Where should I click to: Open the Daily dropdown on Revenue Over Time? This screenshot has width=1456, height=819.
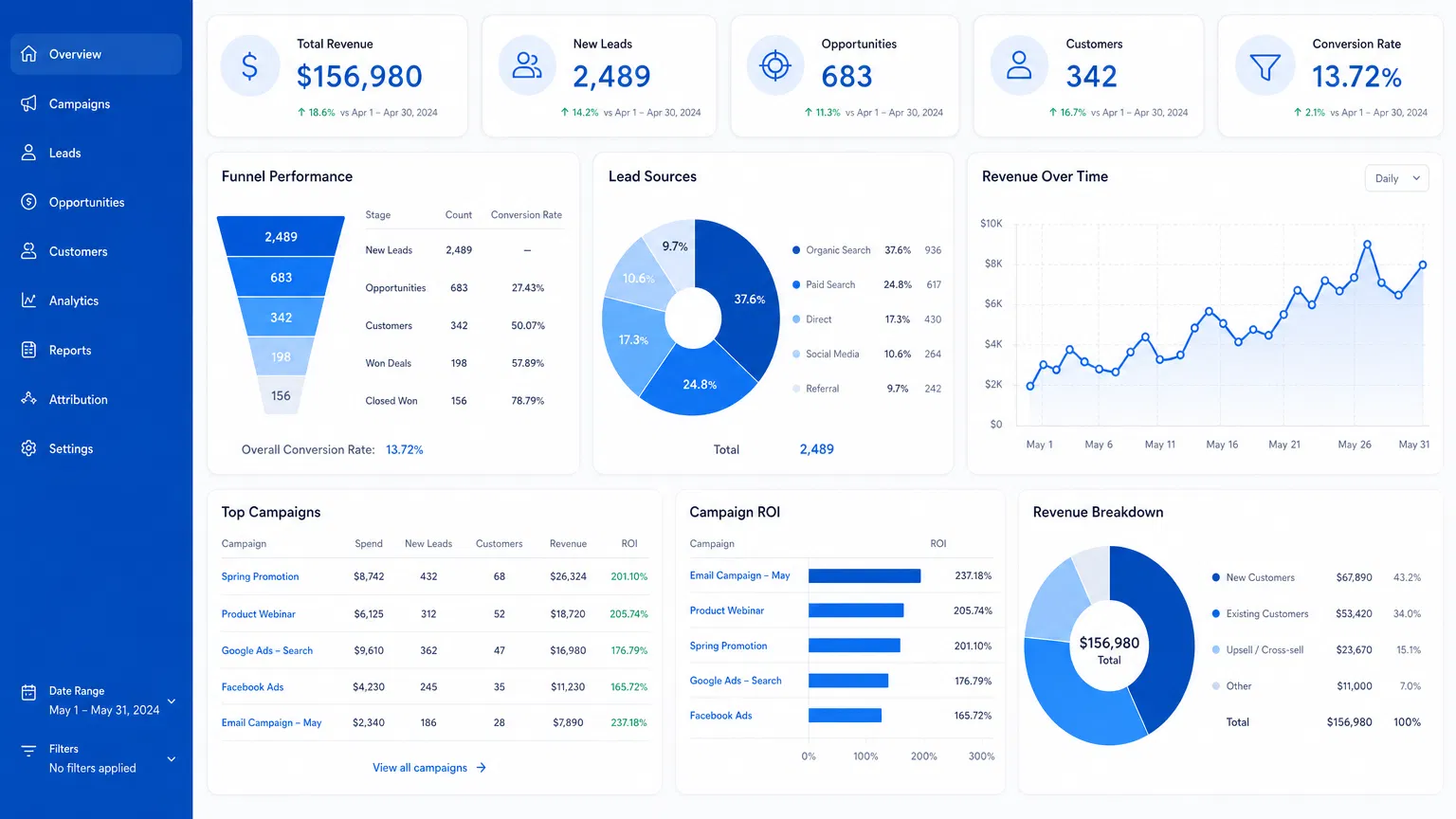tap(1396, 178)
